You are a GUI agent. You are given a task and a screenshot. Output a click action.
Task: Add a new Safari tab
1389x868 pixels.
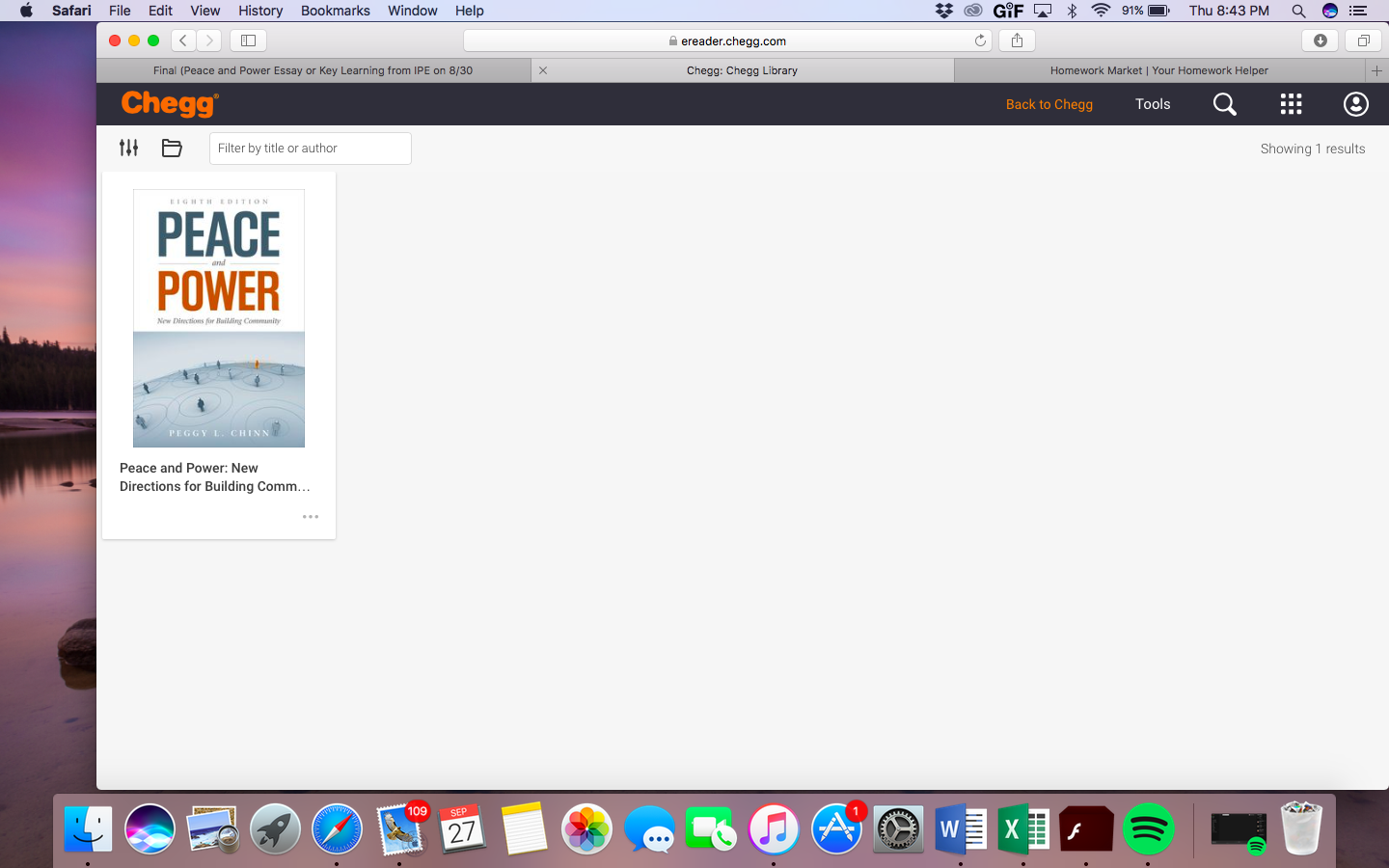(1376, 70)
